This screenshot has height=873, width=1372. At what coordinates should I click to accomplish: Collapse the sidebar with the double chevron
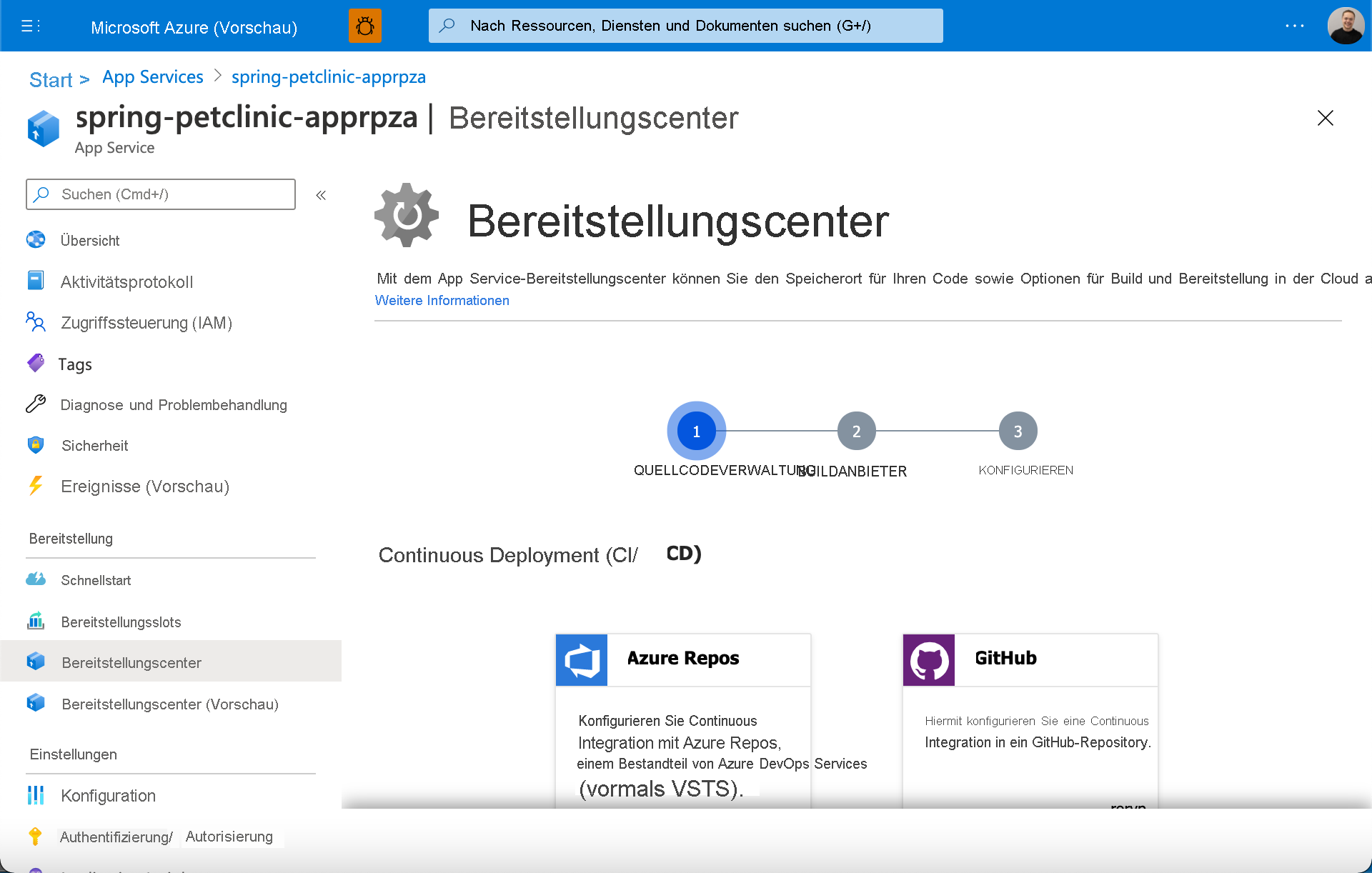pyautogui.click(x=321, y=194)
